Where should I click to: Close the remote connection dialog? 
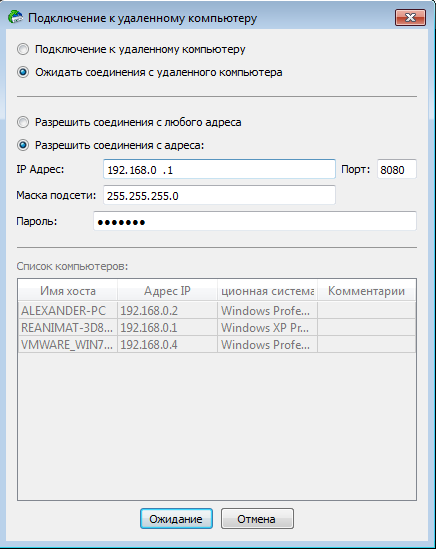(x=410, y=18)
